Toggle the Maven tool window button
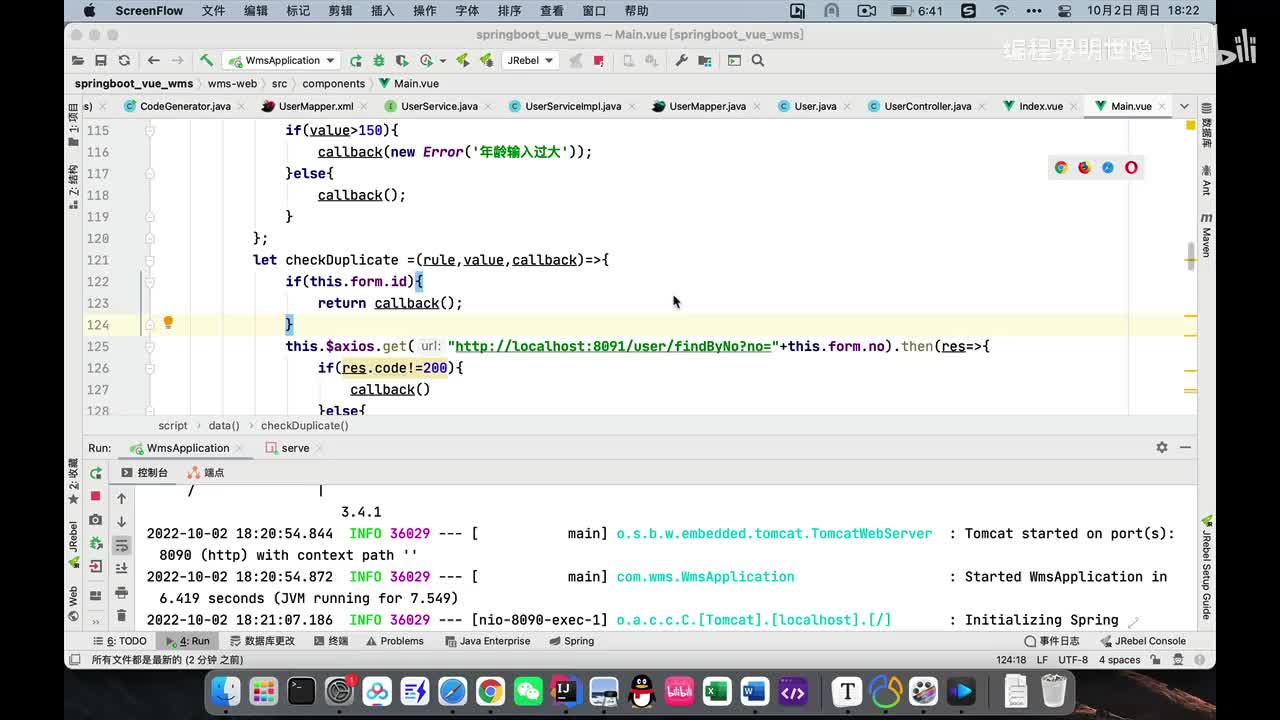 tap(1206, 235)
